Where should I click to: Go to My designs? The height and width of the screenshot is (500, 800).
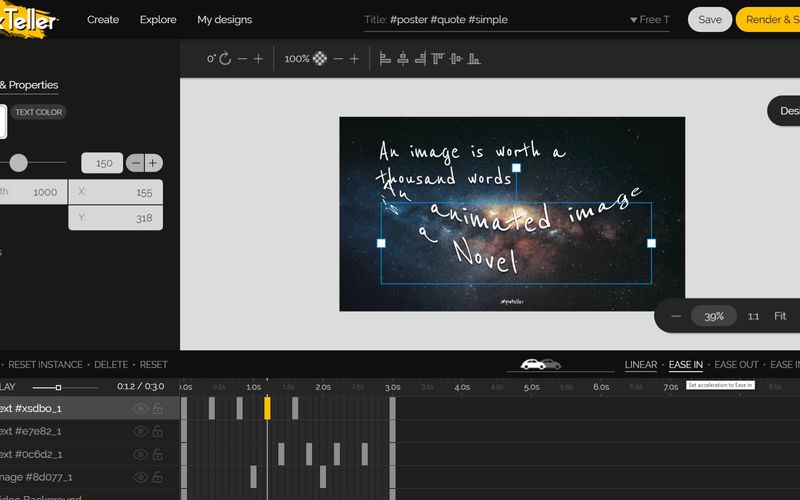point(224,19)
